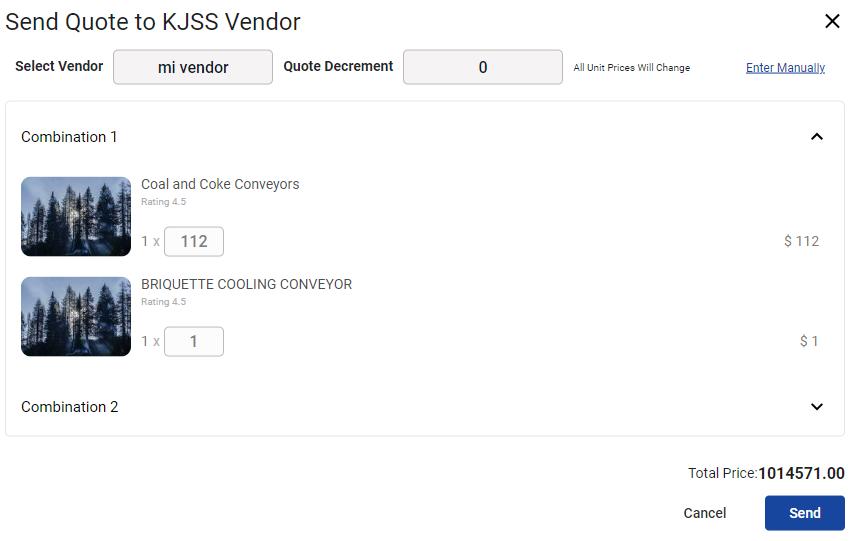Click the $ 1 line total
This screenshot has height=541, width=859.
click(809, 341)
